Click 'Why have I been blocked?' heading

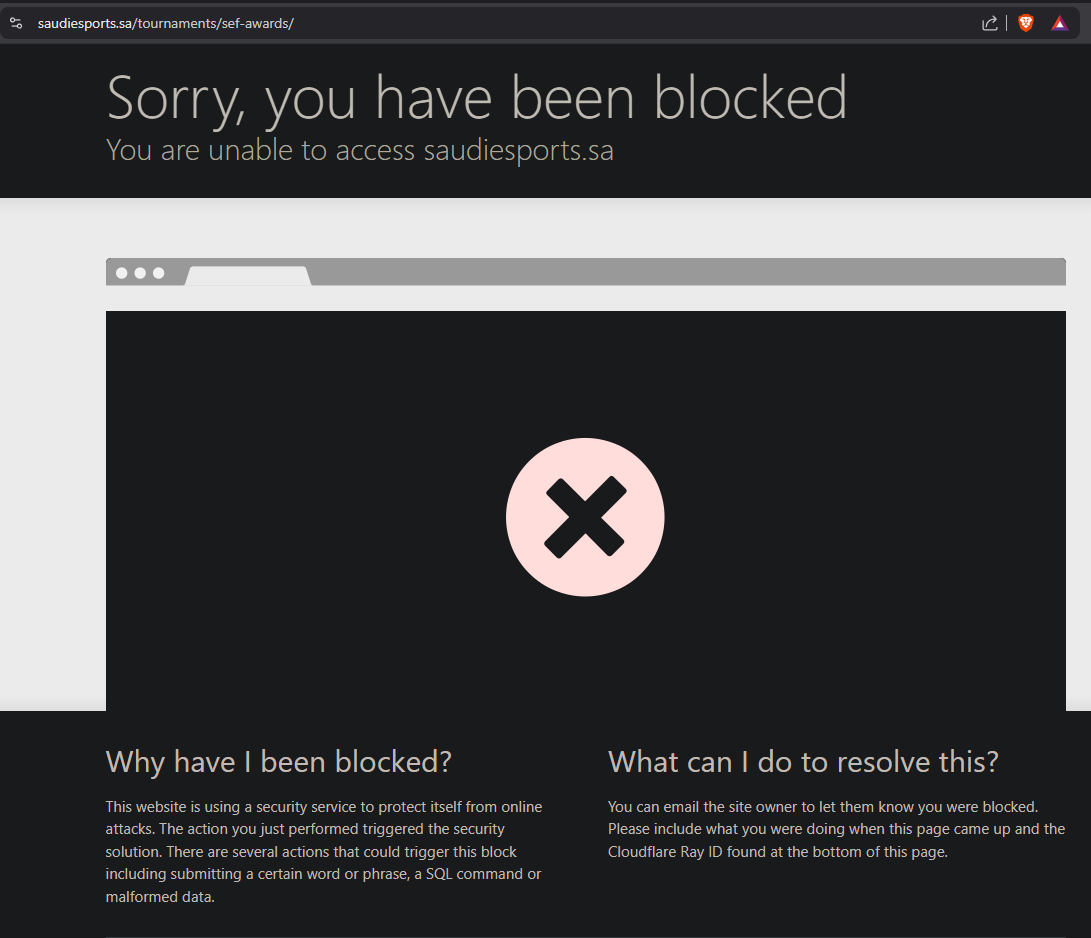coord(279,762)
